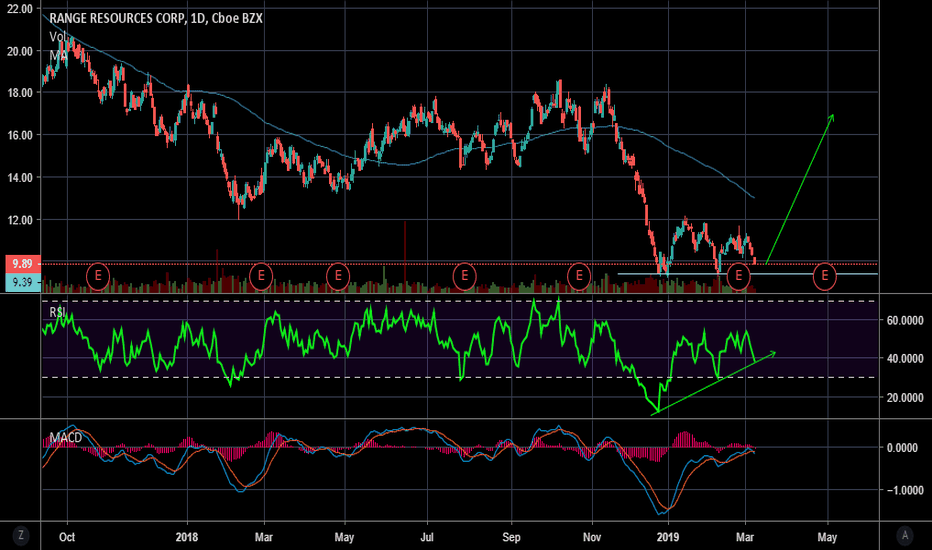
Task: Click the red 9.89 current price label
Action: 23,263
